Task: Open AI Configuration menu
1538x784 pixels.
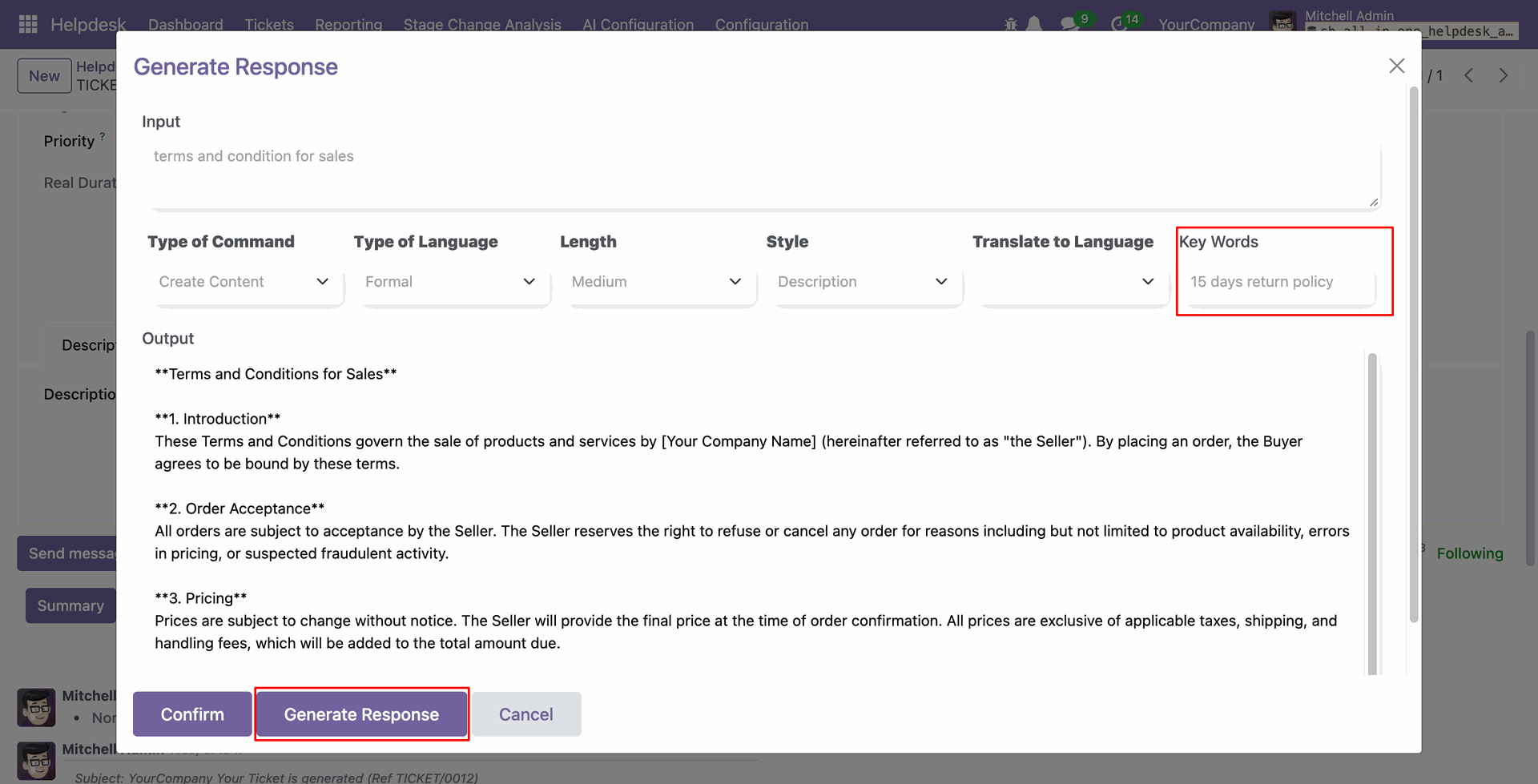Action: pos(638,24)
